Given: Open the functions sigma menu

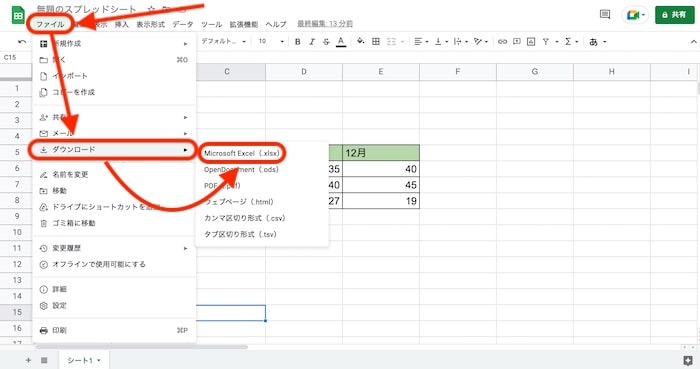Looking at the screenshot, I should (x=571, y=41).
